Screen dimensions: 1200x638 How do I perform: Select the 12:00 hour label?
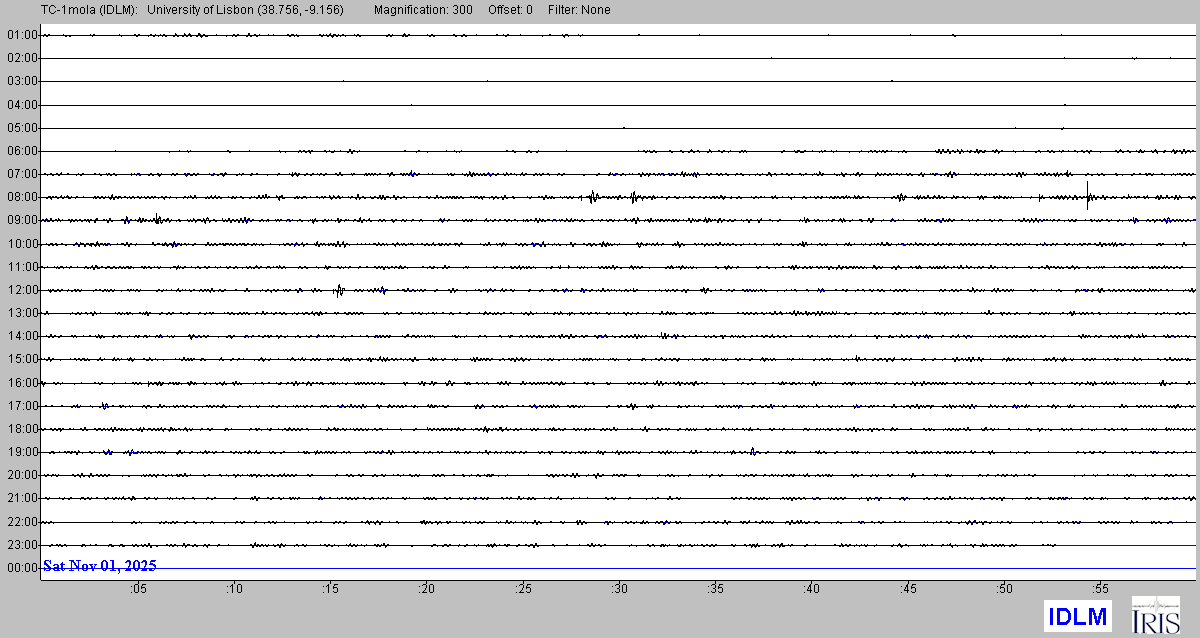click(22, 290)
